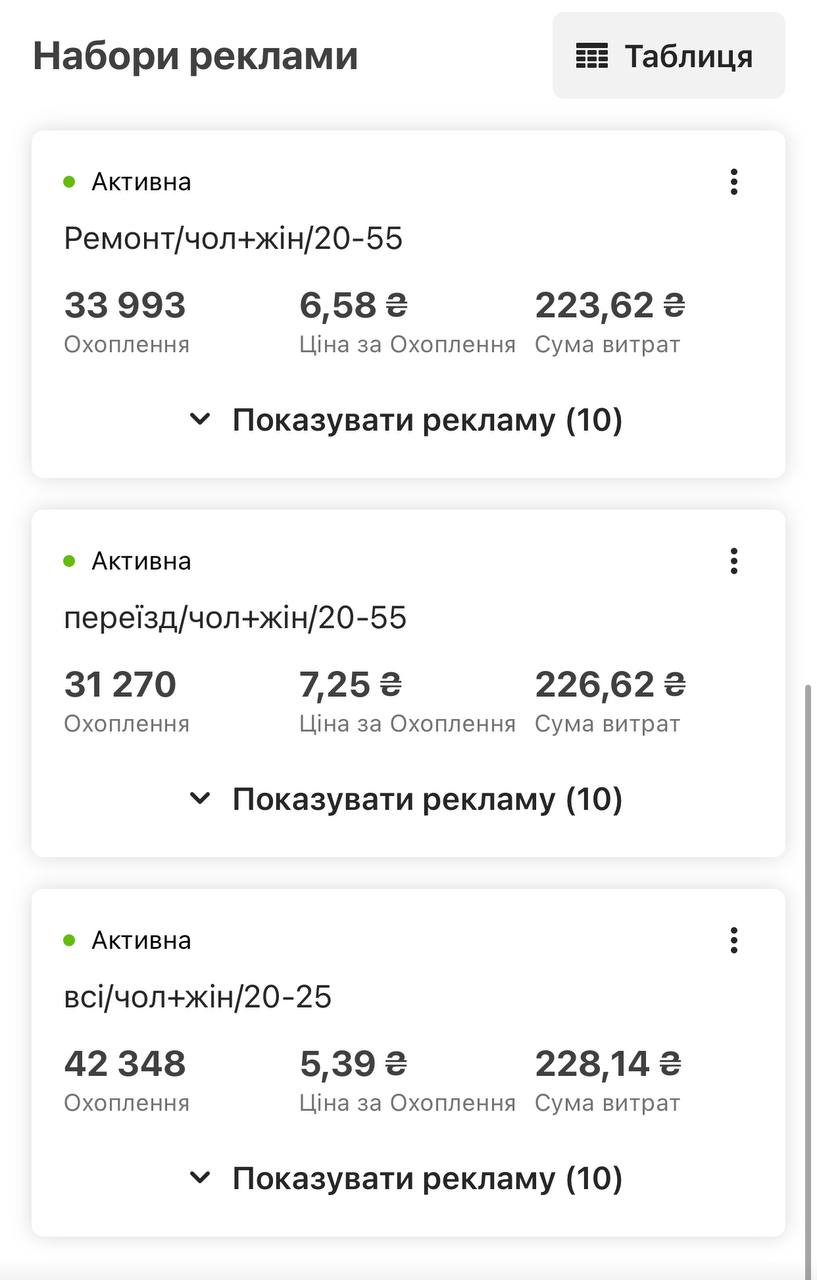Expand Показувати рекламу (10) under переїзд set
This screenshot has width=817, height=1280.
(x=406, y=799)
